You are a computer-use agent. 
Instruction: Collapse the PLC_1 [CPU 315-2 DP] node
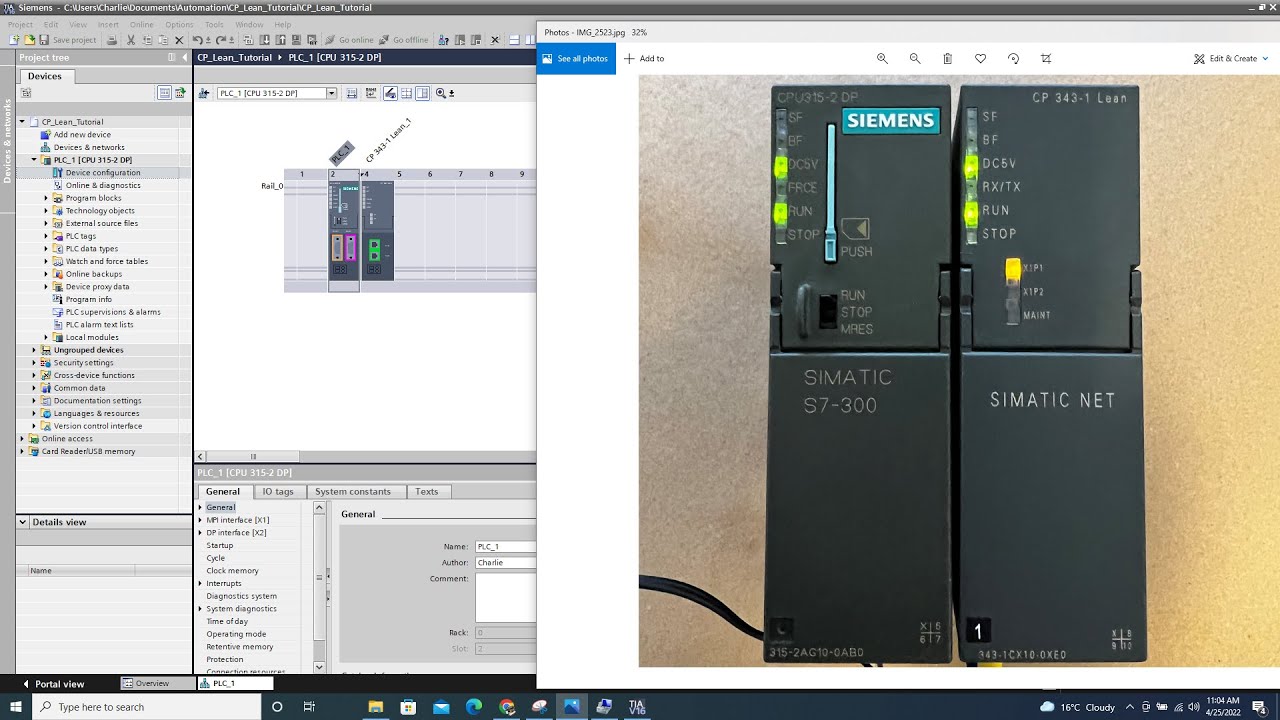(x=34, y=160)
